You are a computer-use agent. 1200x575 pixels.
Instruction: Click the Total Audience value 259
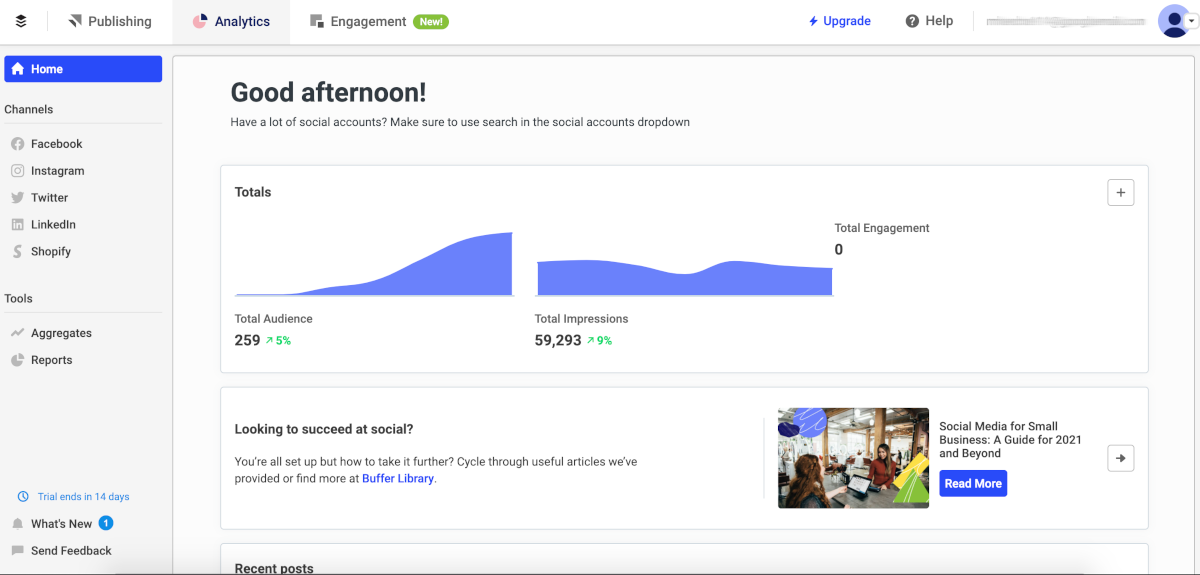247,340
